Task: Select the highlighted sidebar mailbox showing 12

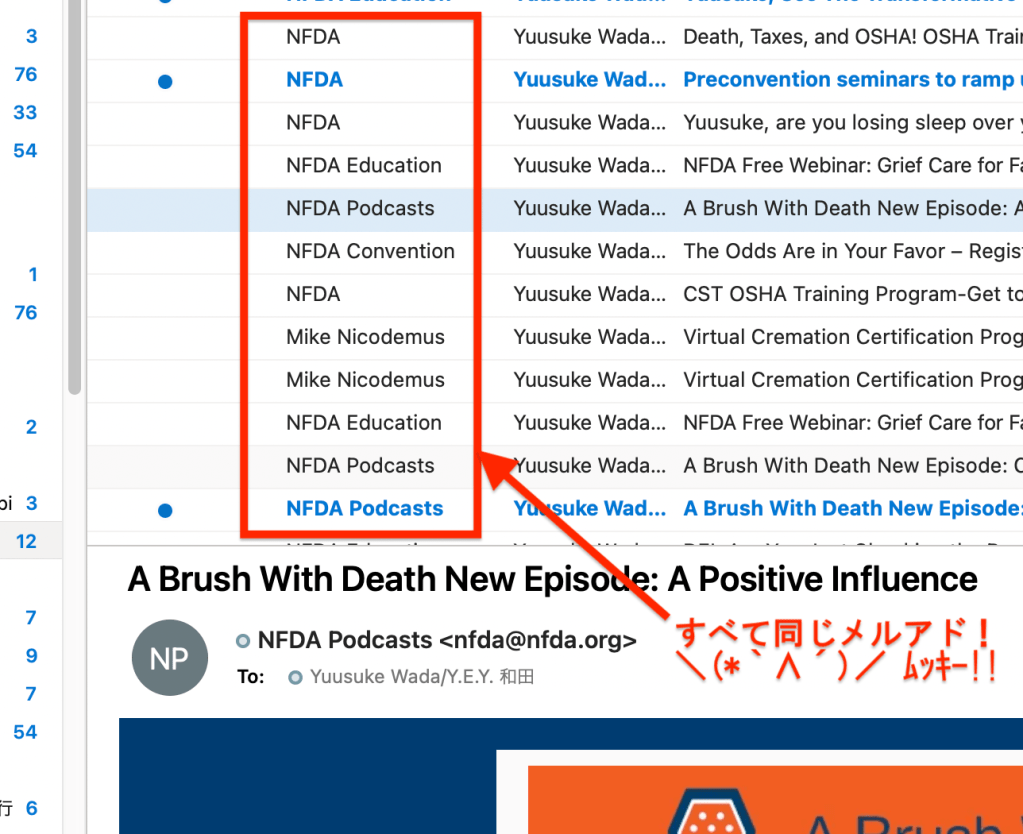Action: point(26,541)
